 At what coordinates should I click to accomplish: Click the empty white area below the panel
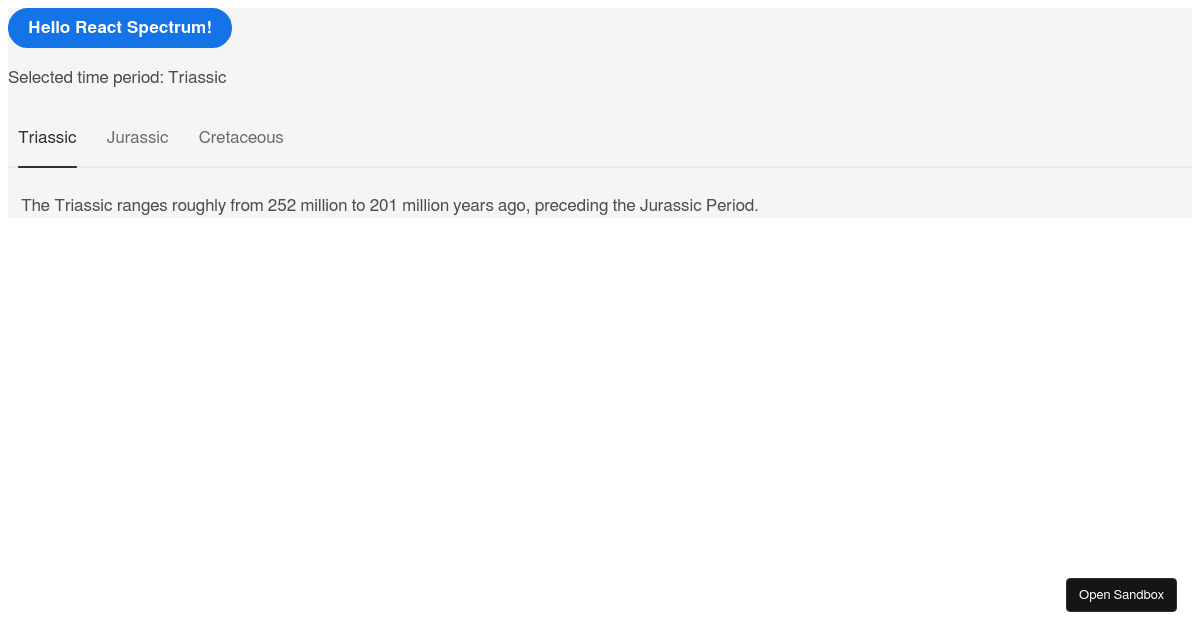coord(600,400)
